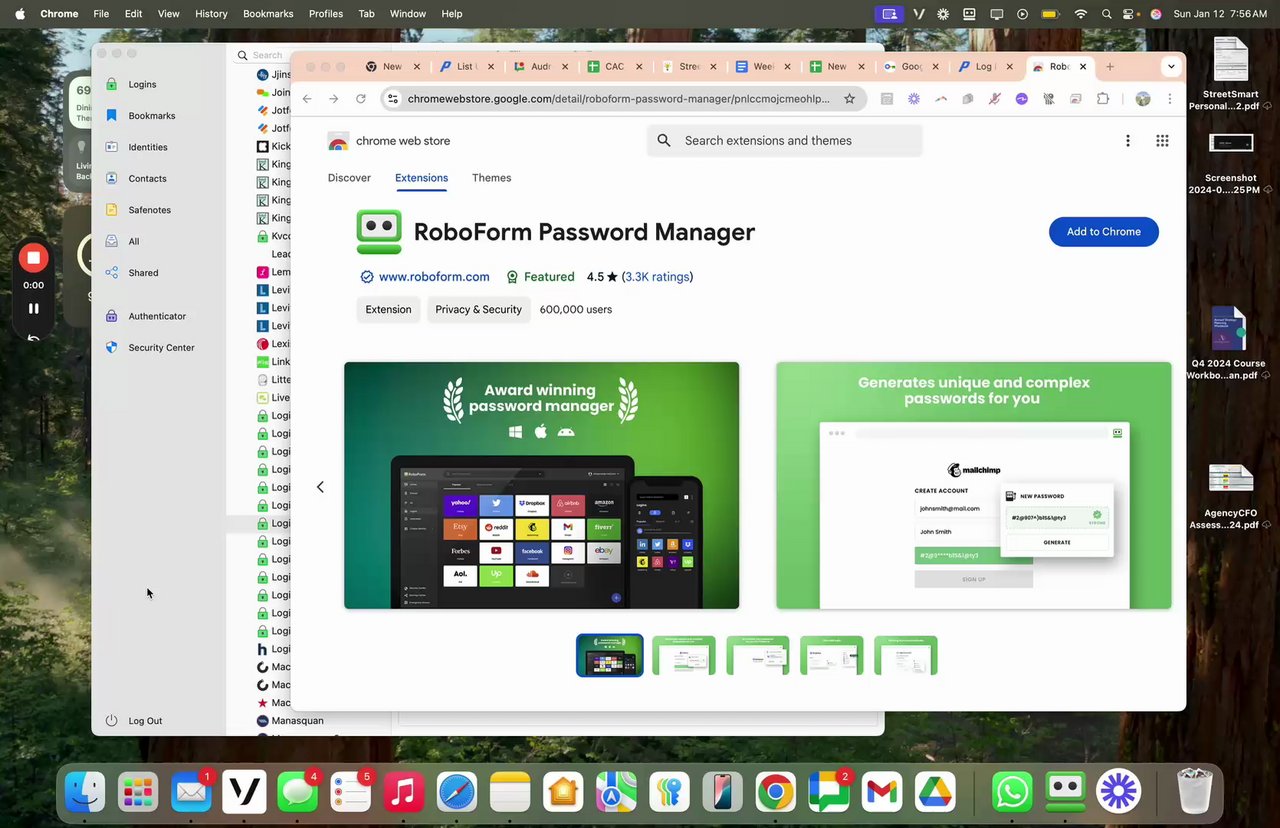Open the Apple menu
This screenshot has width=1280, height=828.
19,14
